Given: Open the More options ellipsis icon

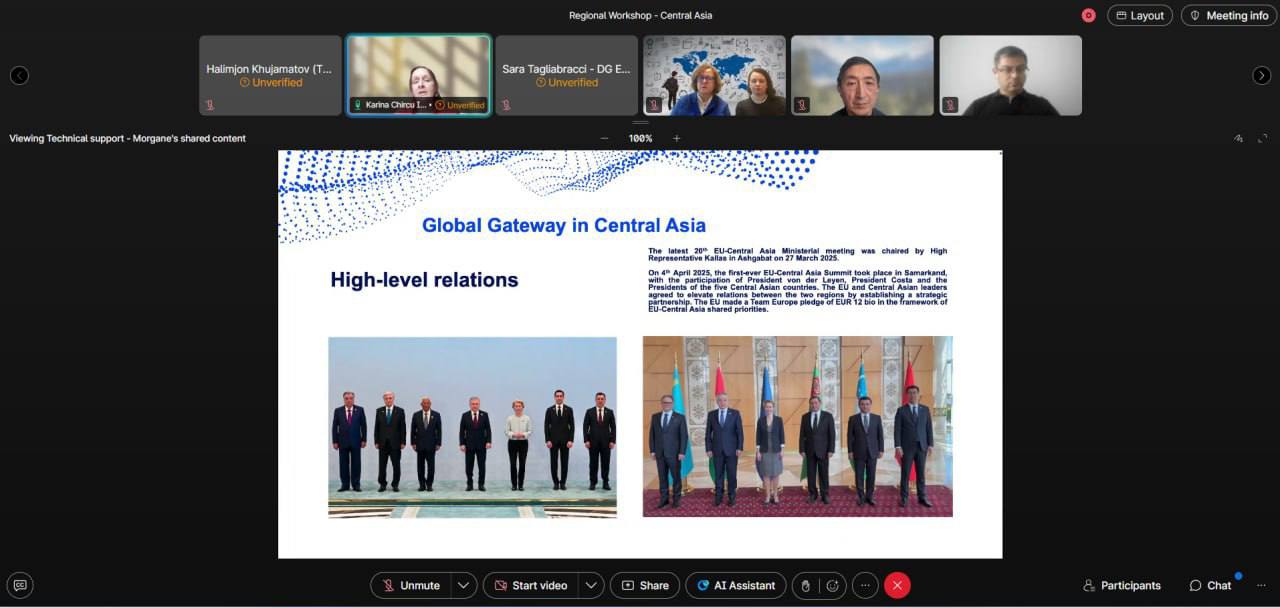Looking at the screenshot, I should pos(865,585).
